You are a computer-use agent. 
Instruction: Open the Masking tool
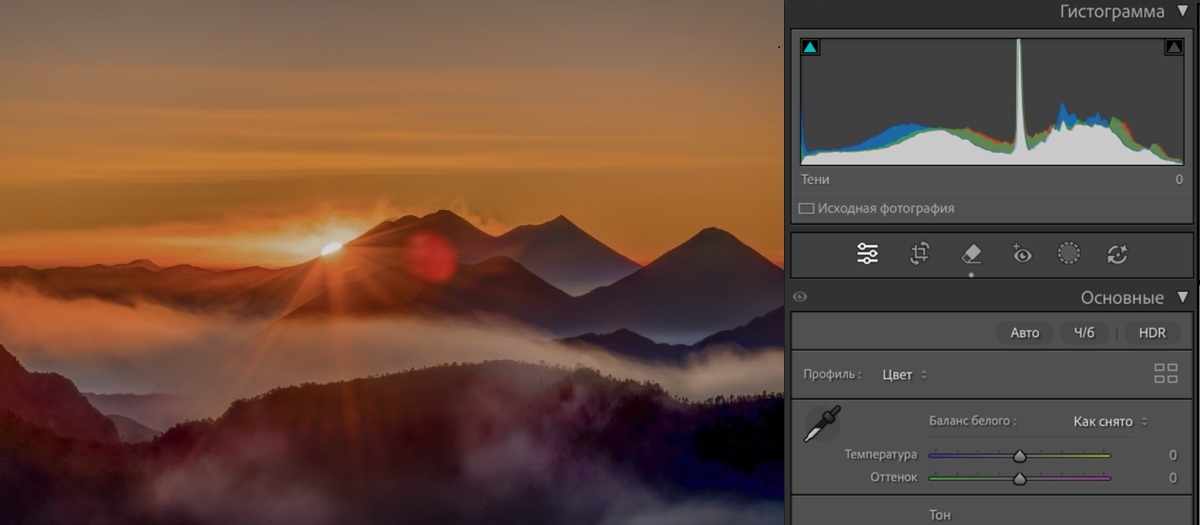click(1069, 254)
